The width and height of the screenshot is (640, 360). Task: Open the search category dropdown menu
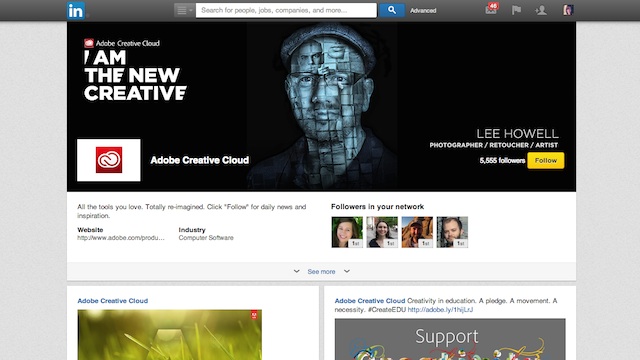184,10
